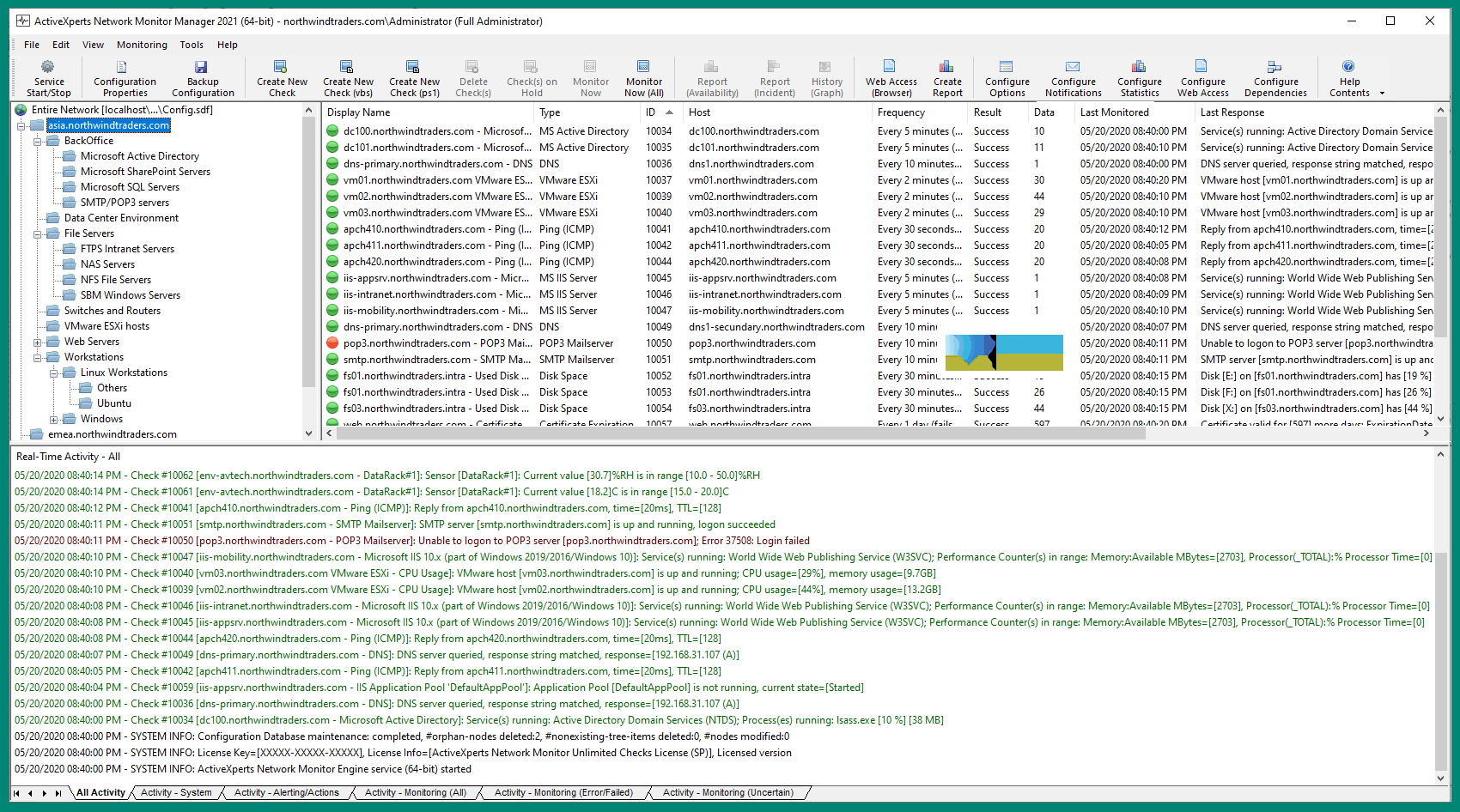Click the checks list horizontal scrollbar
The height and width of the screenshot is (812, 1460).
740,433
